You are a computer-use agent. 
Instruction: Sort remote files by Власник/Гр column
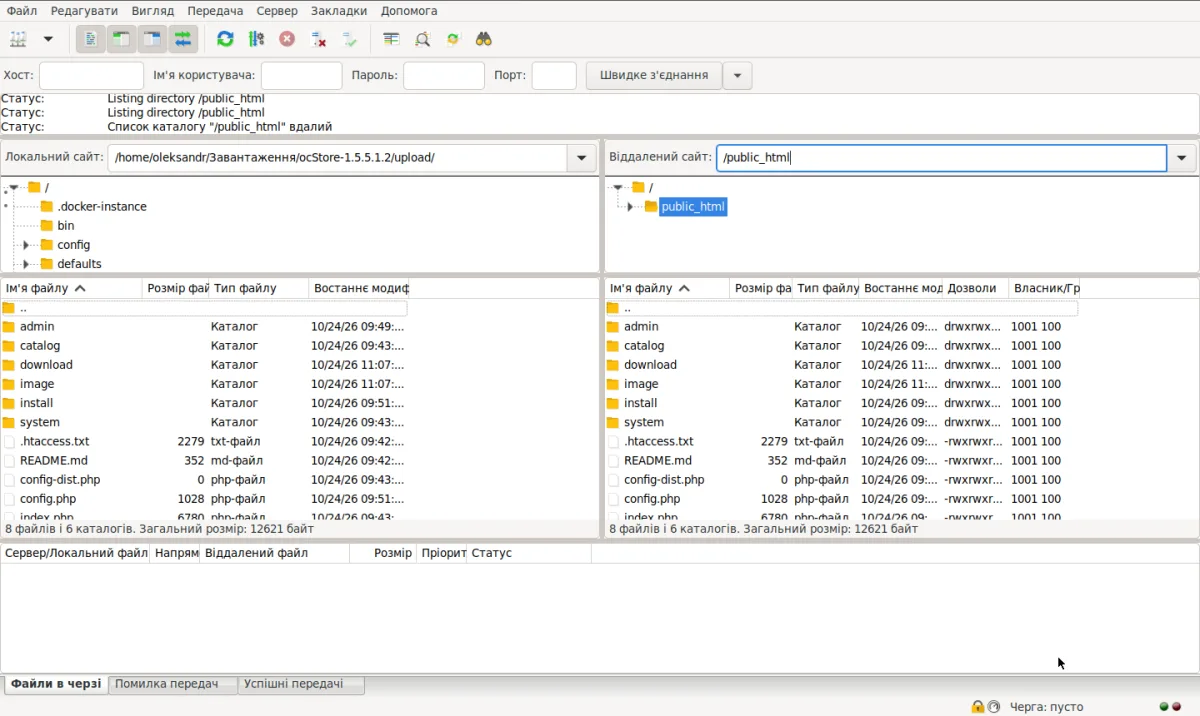tap(1045, 288)
